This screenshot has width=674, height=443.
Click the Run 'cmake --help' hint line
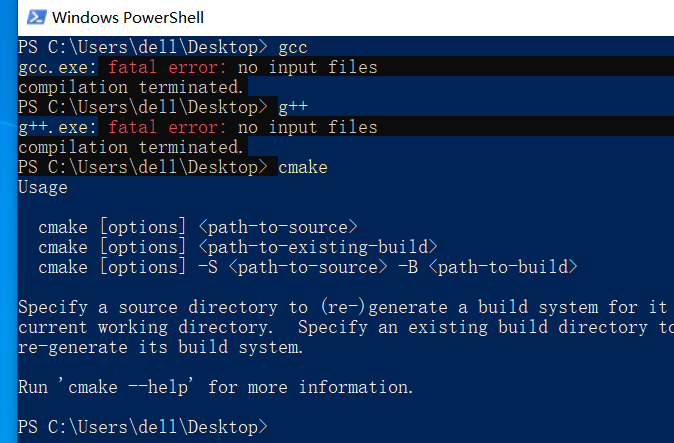point(216,387)
